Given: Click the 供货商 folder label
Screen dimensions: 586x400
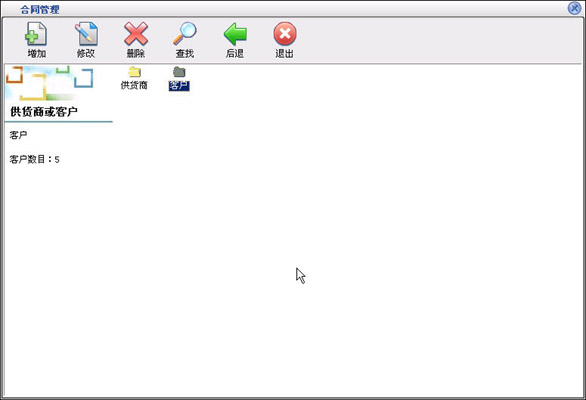Looking at the screenshot, I should point(134,85).
